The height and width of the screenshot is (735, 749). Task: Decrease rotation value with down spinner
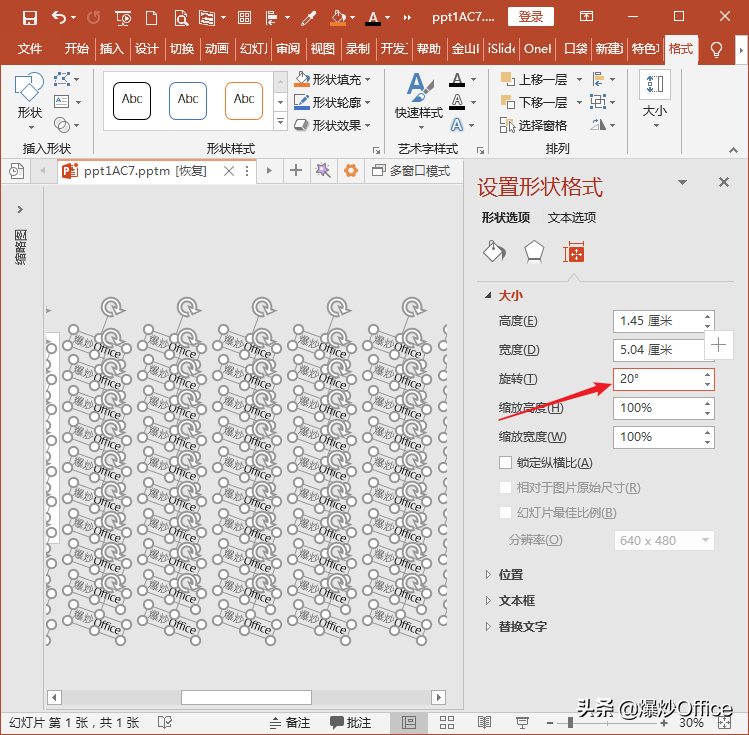tap(707, 384)
